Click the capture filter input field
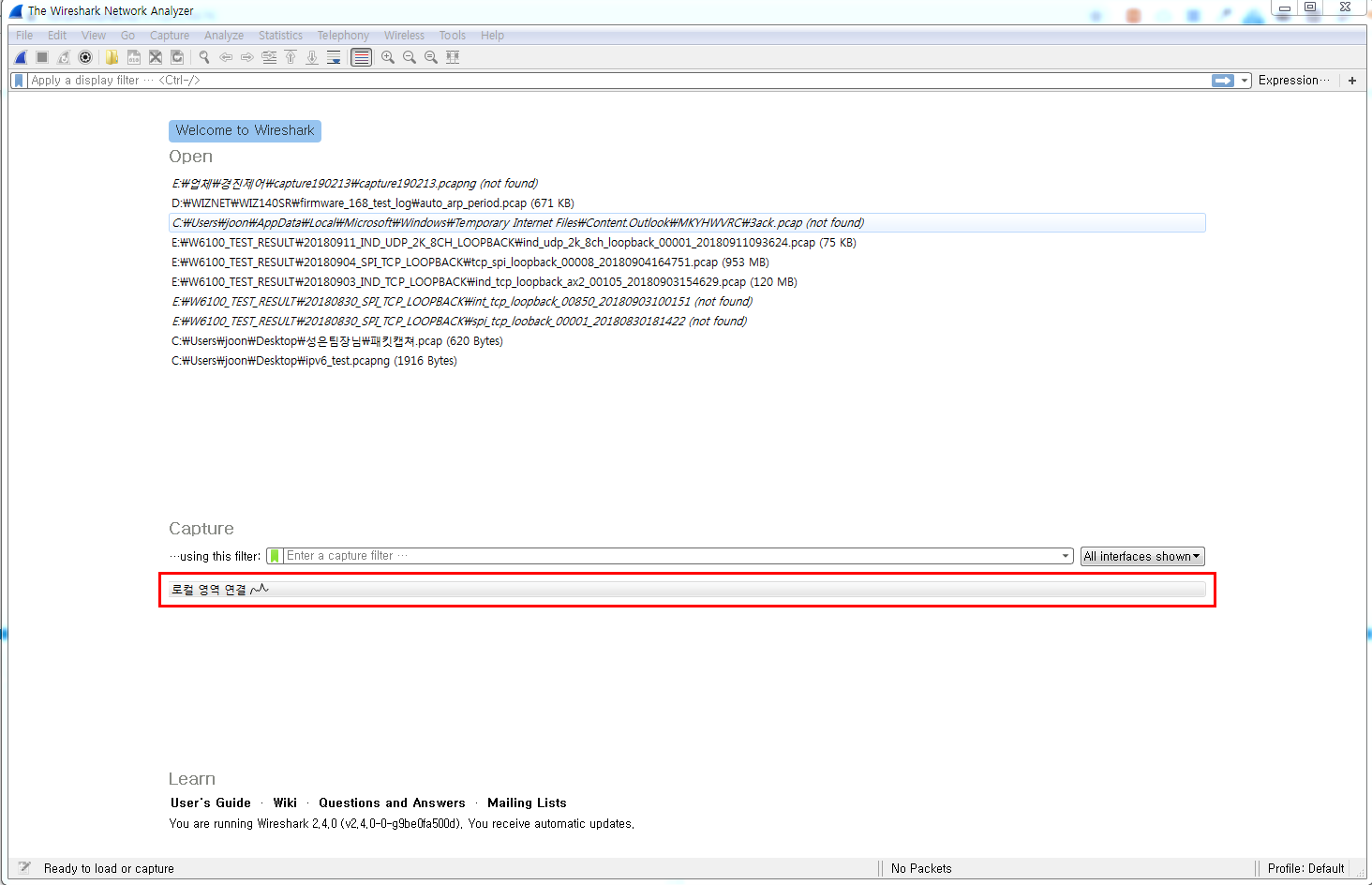Screen dimensions: 1372x885 click(671, 556)
